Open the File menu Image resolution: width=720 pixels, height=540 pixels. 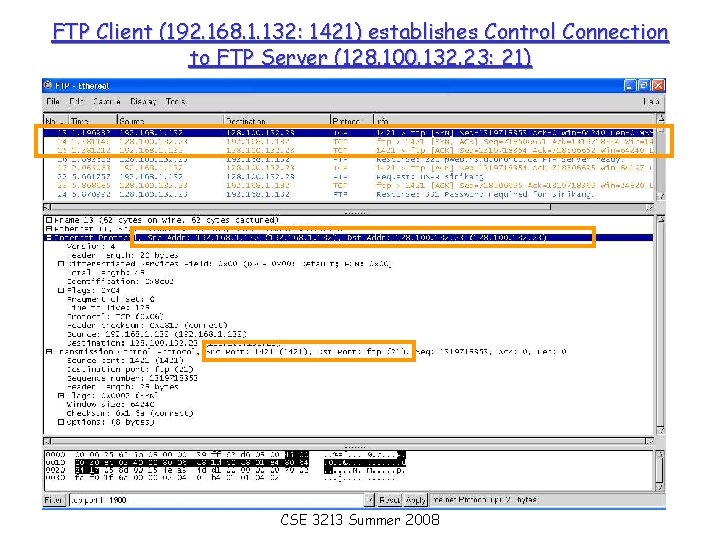(53, 101)
